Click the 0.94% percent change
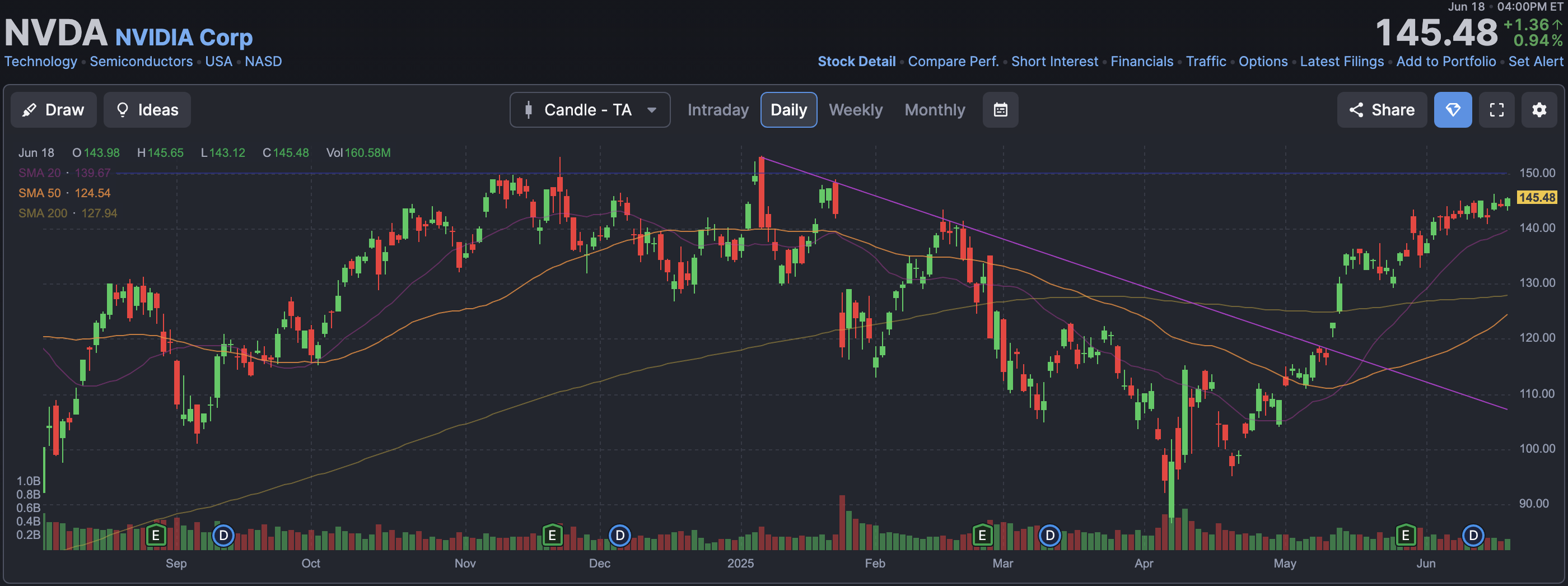 point(1538,41)
